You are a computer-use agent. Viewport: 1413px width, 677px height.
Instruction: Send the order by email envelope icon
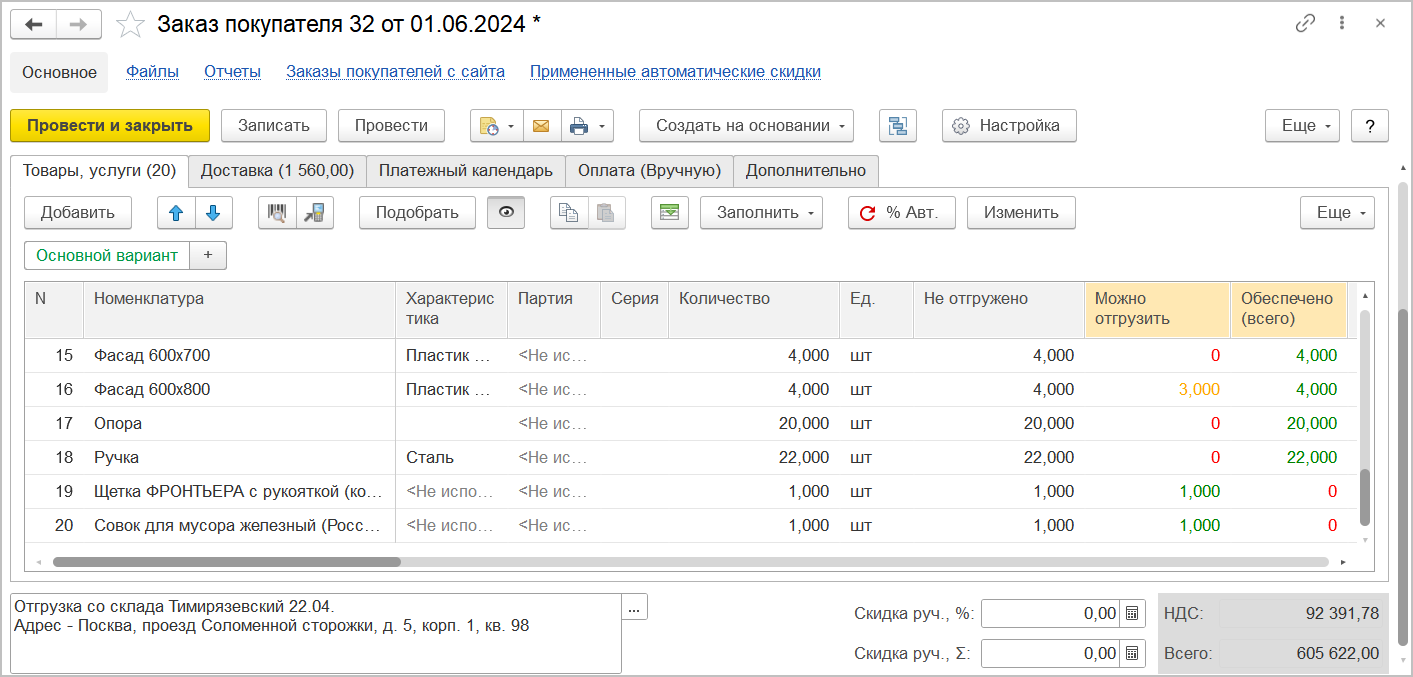pyautogui.click(x=541, y=126)
